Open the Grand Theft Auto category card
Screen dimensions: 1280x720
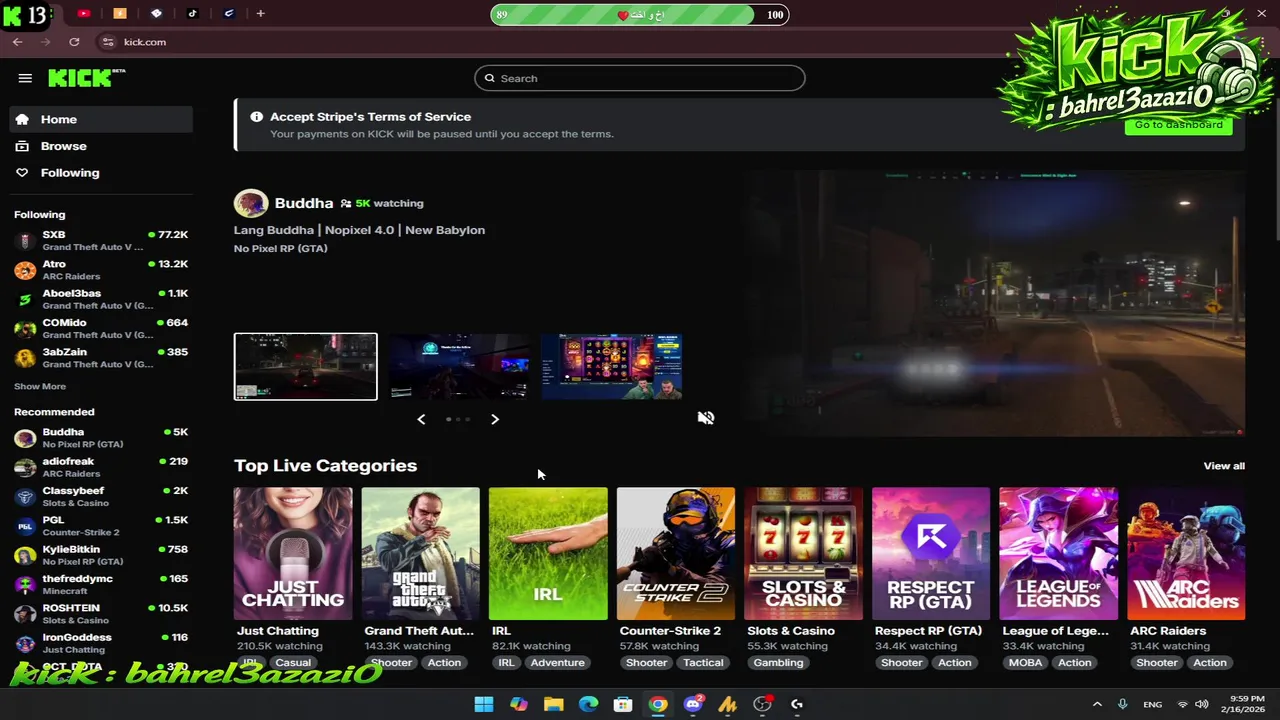[x=420, y=553]
